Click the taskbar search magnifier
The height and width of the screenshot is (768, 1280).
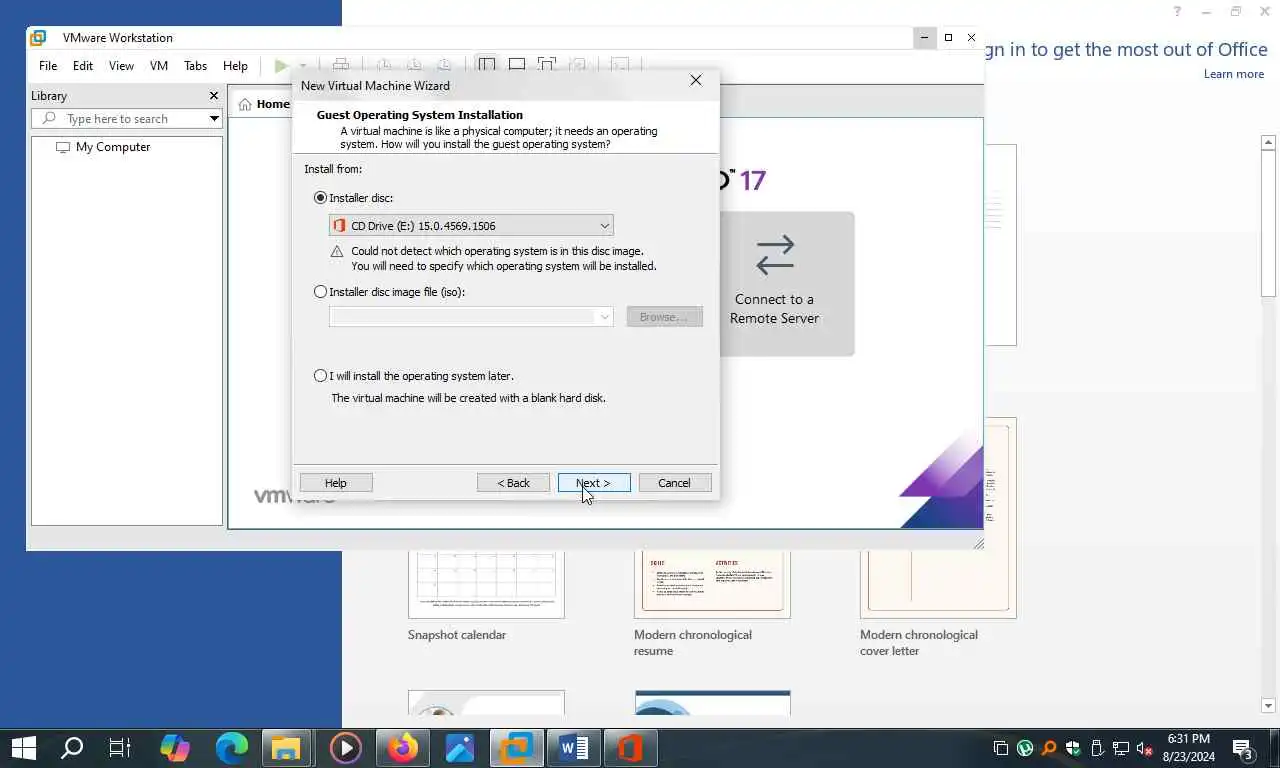71,748
